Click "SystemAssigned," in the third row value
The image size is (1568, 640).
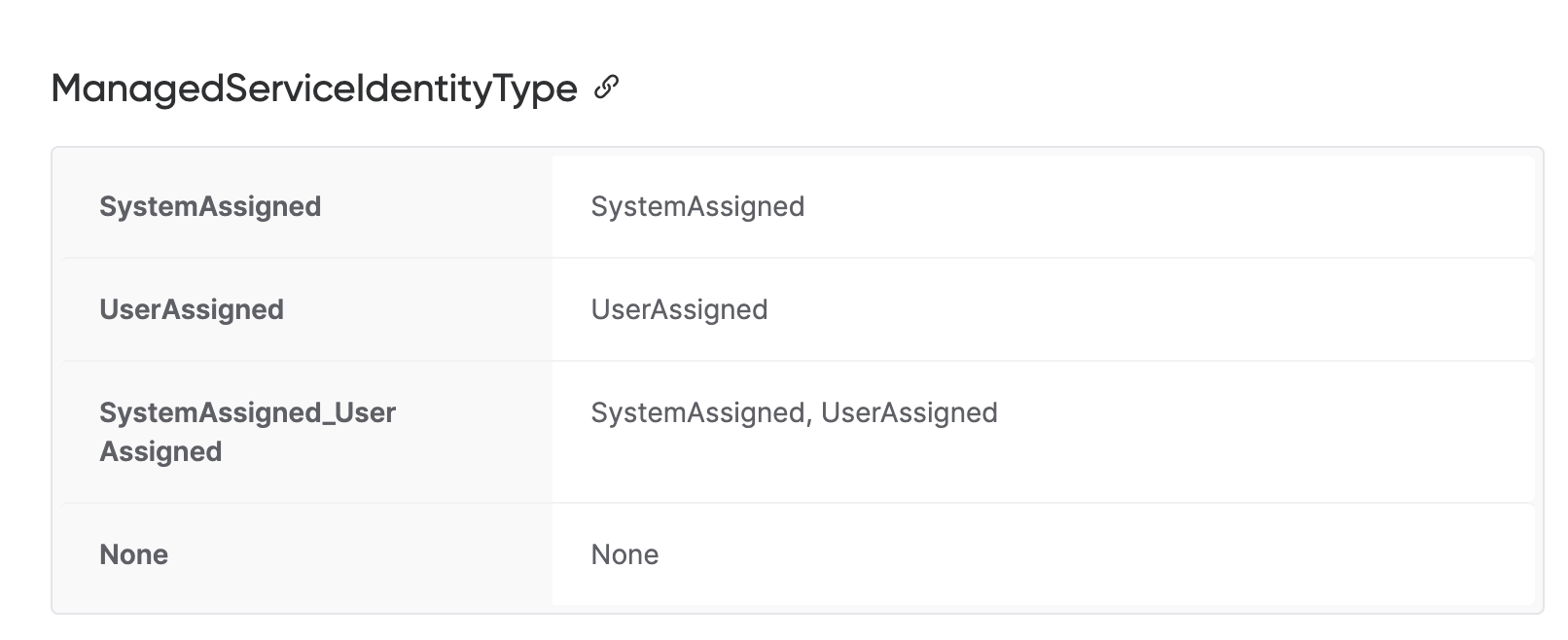pyautogui.click(x=701, y=412)
